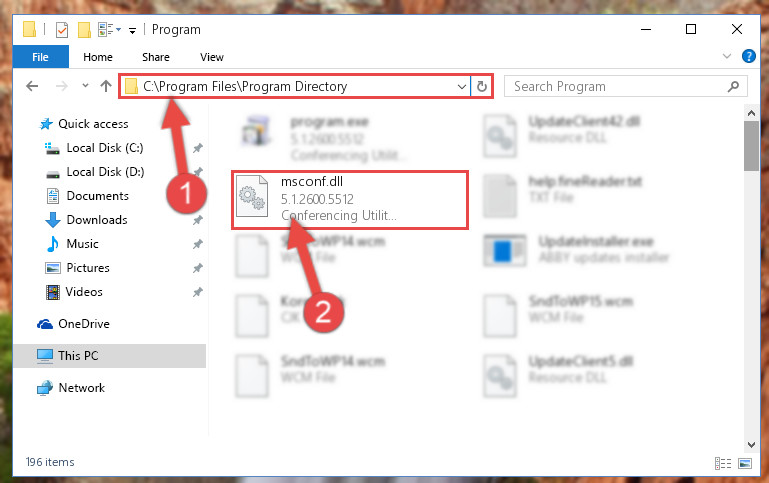
Task: Click the Back navigation arrow
Action: [32, 86]
